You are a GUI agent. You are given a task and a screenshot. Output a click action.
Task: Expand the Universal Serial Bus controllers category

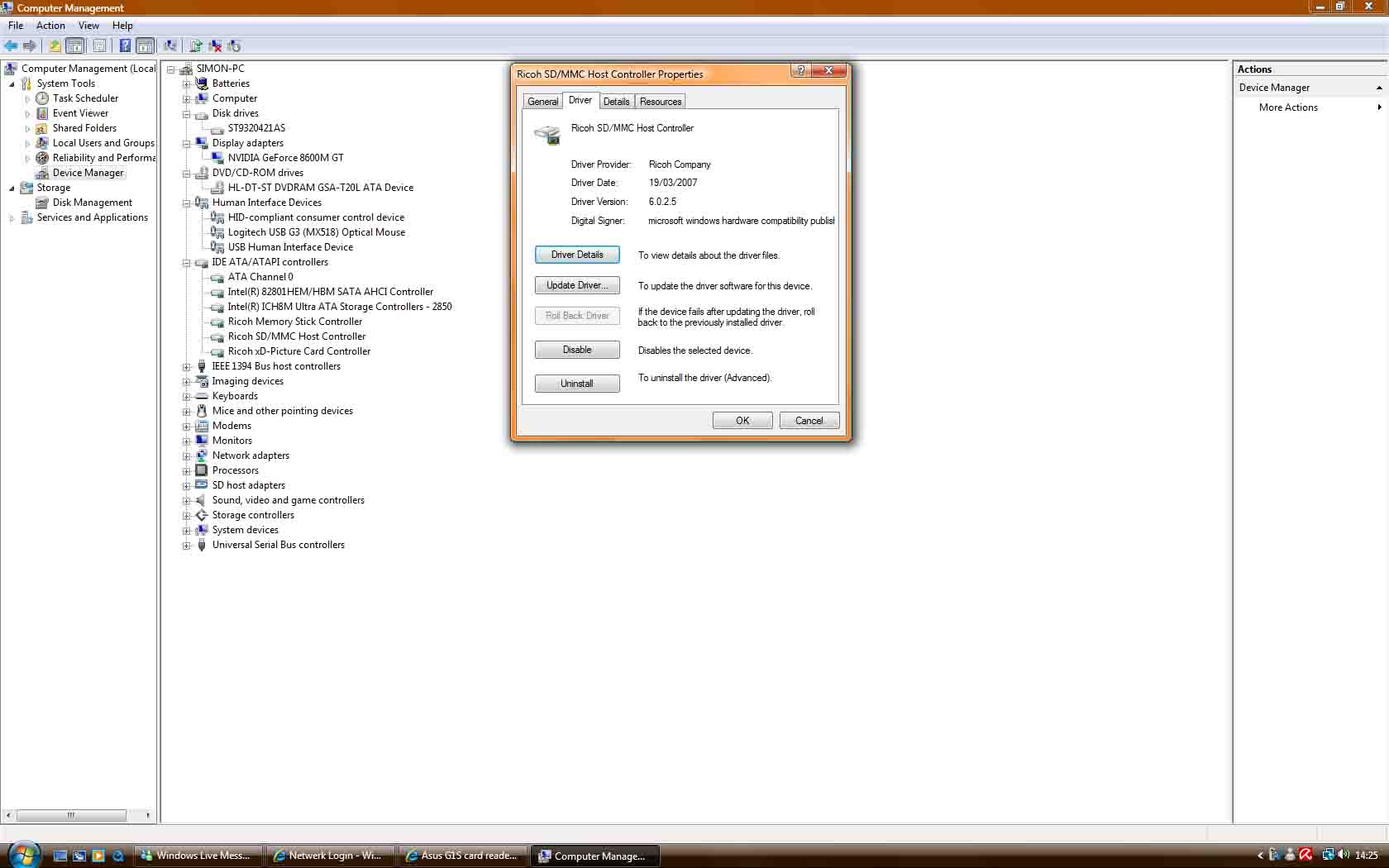click(186, 546)
